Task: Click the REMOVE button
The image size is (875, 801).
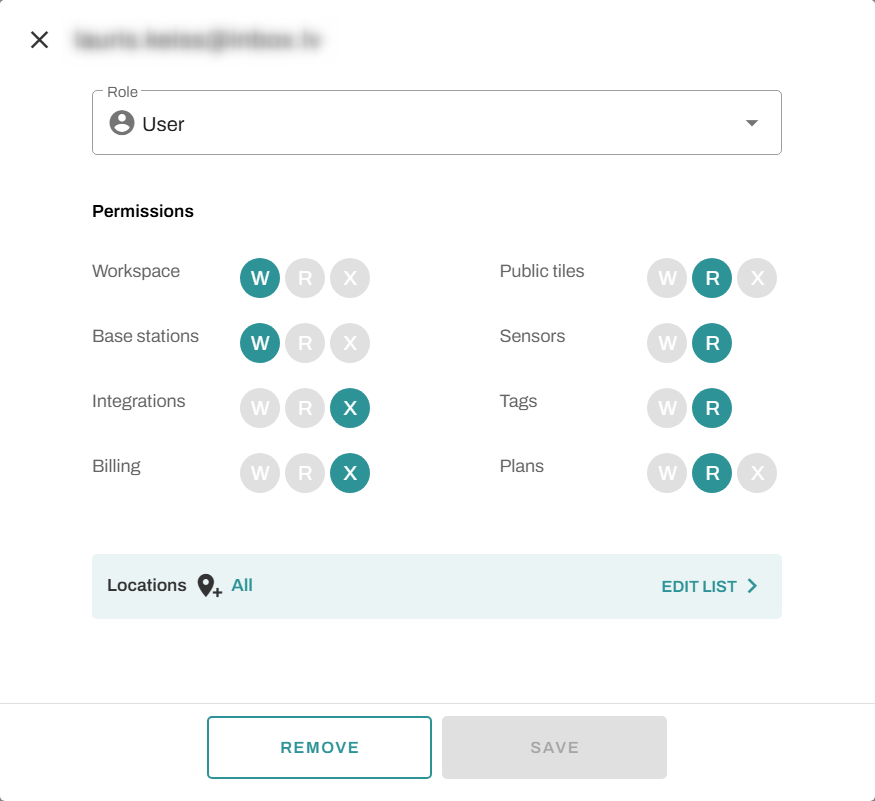Action: click(x=319, y=747)
